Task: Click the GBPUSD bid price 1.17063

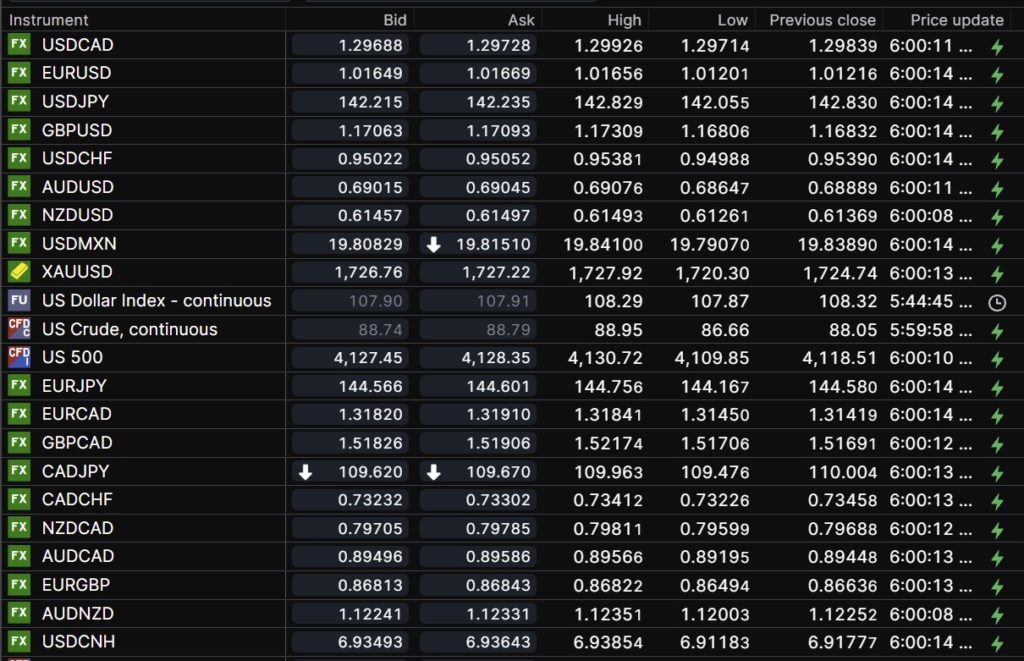Action: pos(353,130)
